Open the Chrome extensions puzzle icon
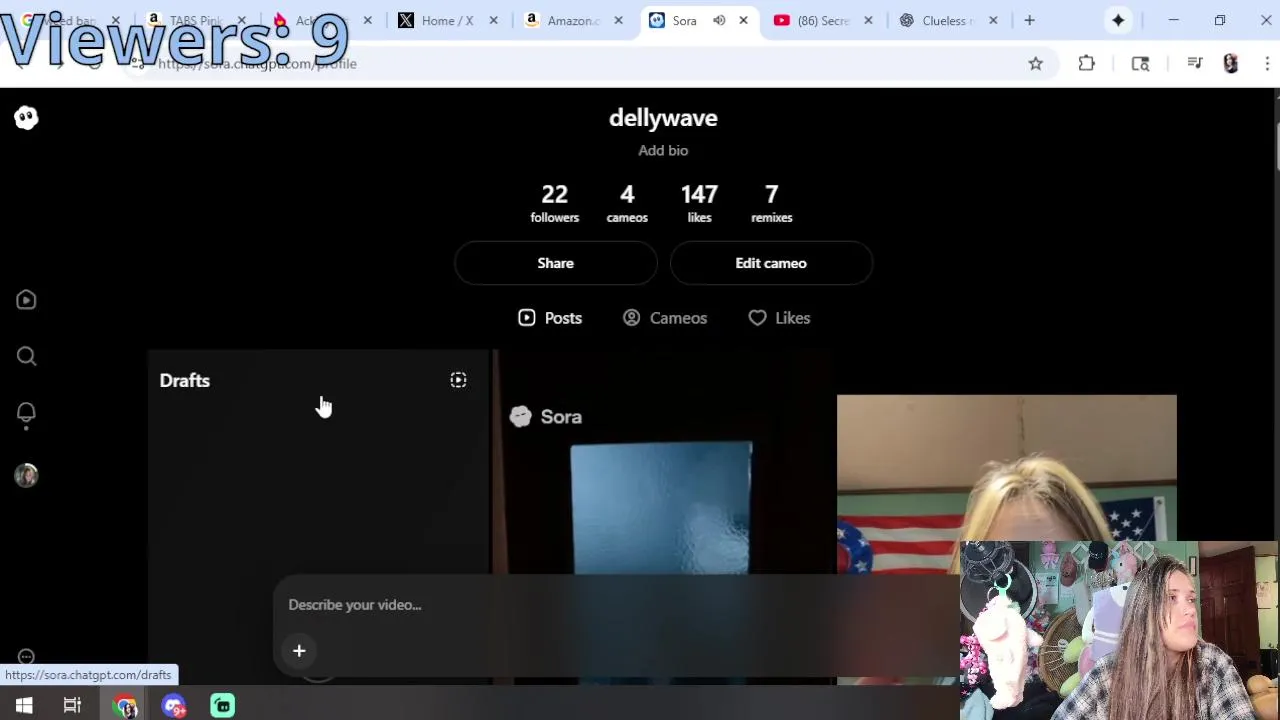1280x720 pixels. click(1086, 64)
